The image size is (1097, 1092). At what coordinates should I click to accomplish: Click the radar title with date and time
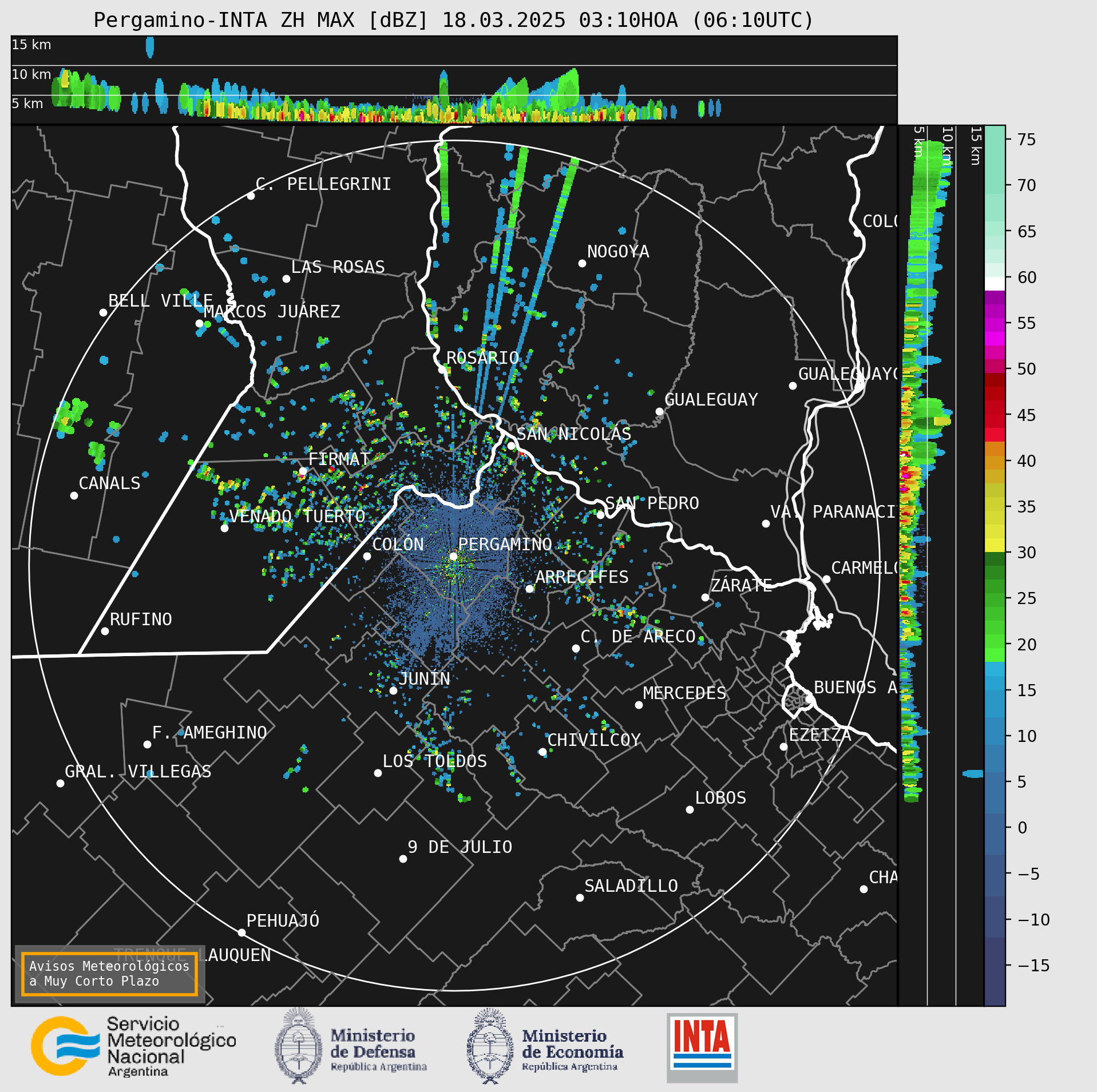[453, 20]
